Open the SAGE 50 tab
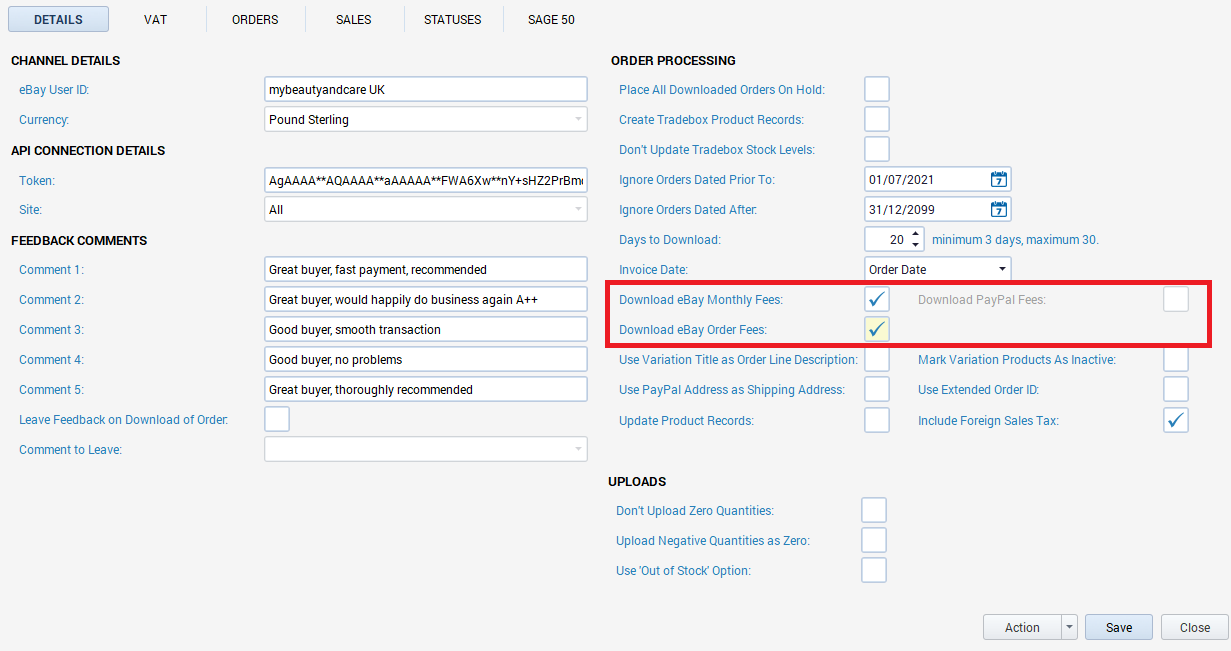 tap(551, 19)
